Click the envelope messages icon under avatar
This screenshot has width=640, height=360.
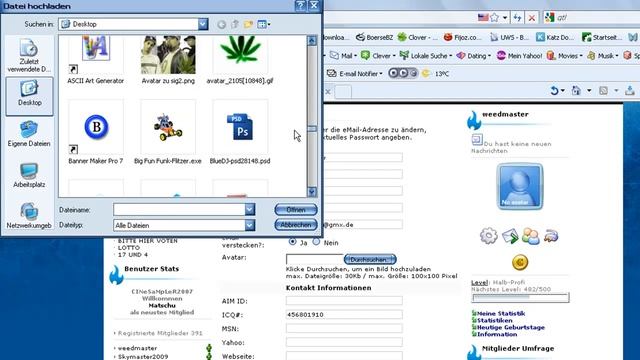[510, 236]
